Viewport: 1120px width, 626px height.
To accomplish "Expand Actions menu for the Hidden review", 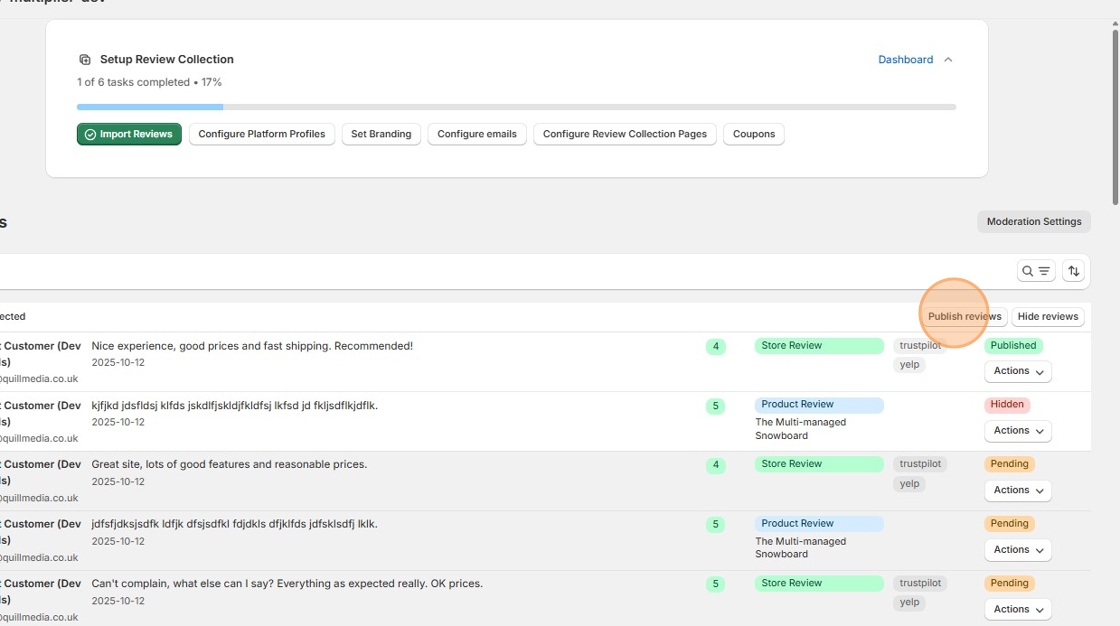I will 1018,431.
